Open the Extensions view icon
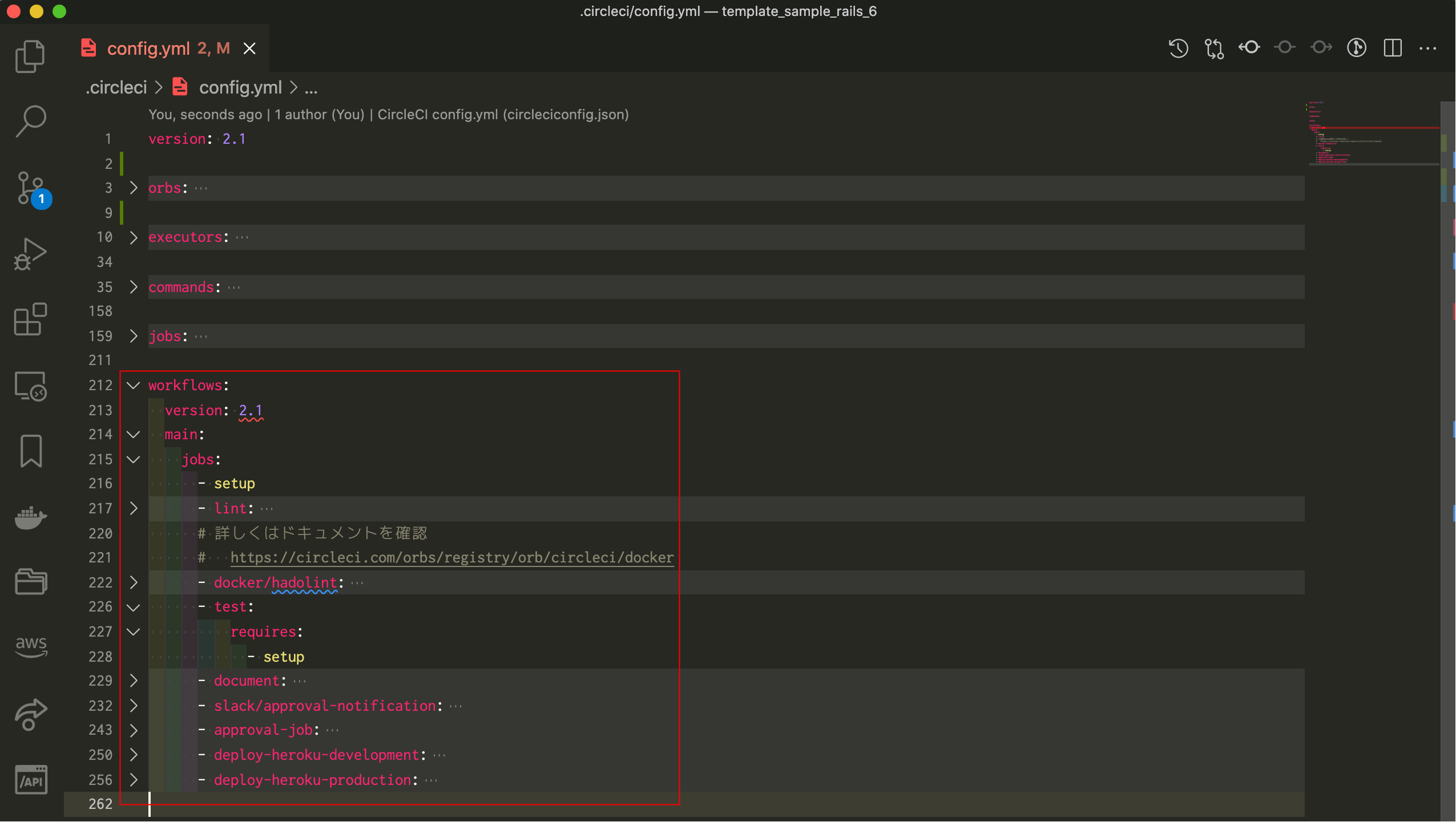Viewport: 1456px width, 822px height. point(30,319)
